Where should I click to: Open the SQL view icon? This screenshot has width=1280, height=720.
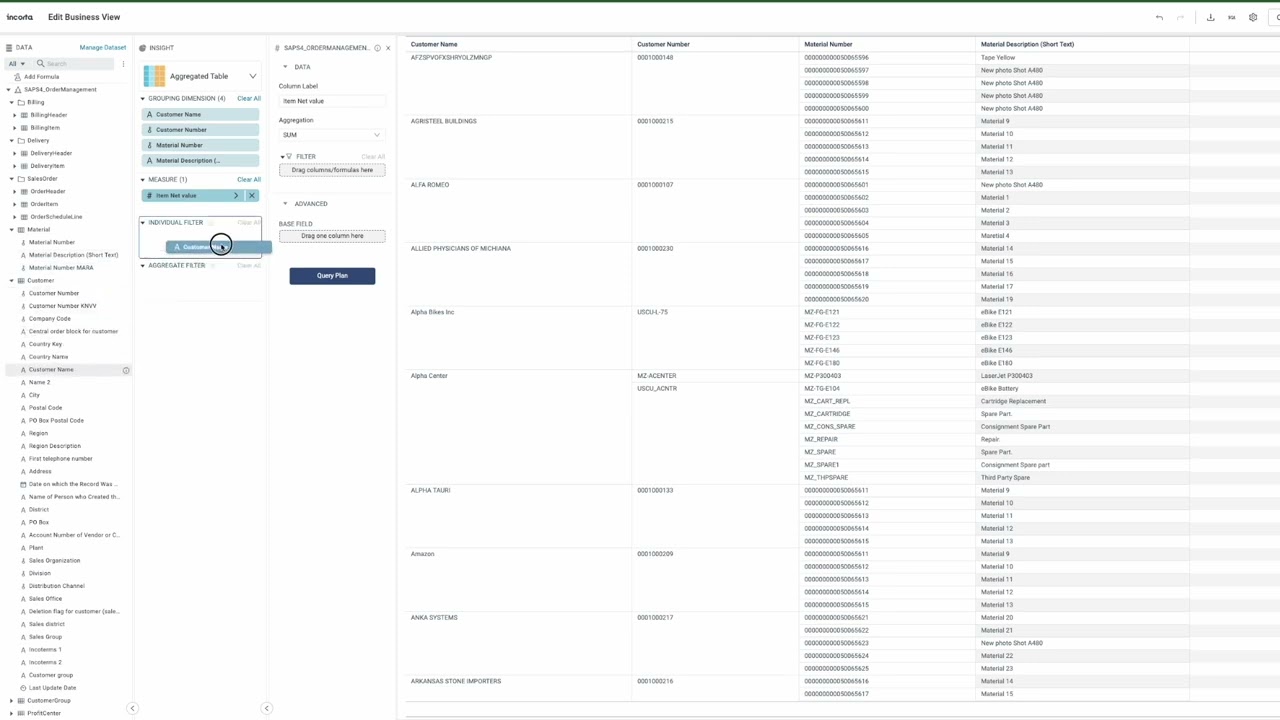(x=1231, y=17)
